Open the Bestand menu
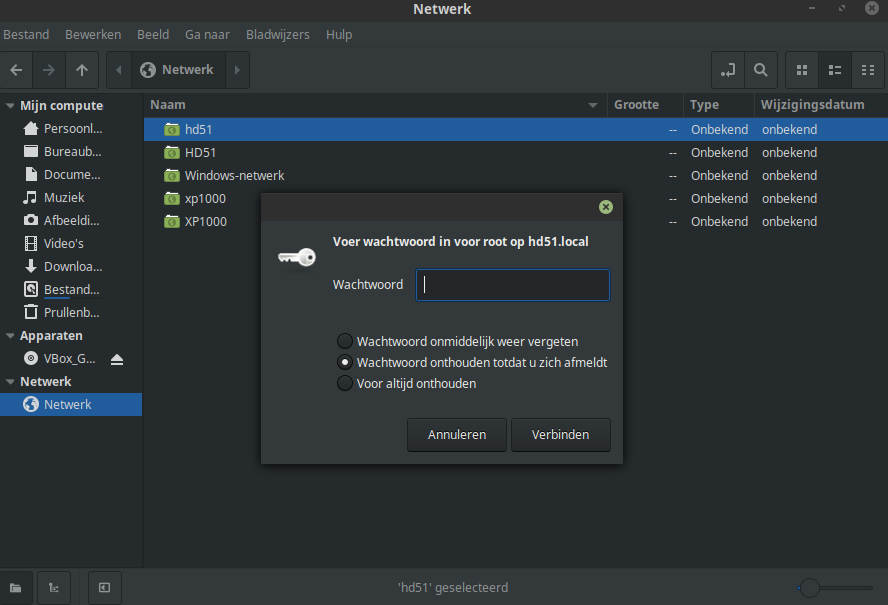Image resolution: width=888 pixels, height=605 pixels. tap(26, 35)
